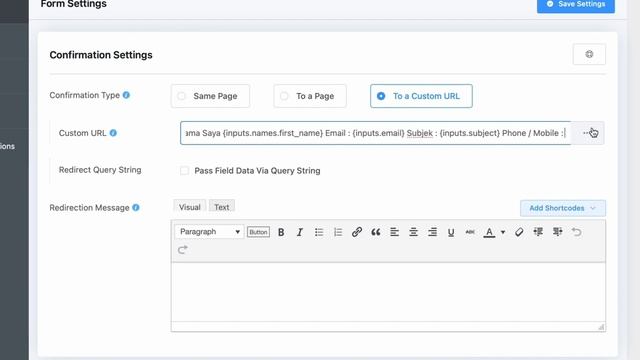The width and height of the screenshot is (640, 360).
Task: Increase indent in the editor toolbar
Action: coord(557,232)
